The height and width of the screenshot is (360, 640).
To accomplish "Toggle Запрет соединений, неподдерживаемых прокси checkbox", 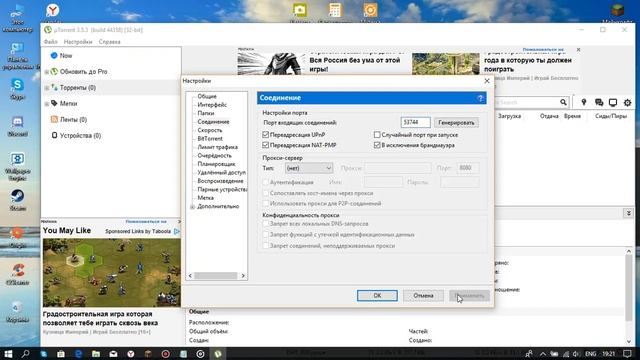I will pyautogui.click(x=266, y=246).
